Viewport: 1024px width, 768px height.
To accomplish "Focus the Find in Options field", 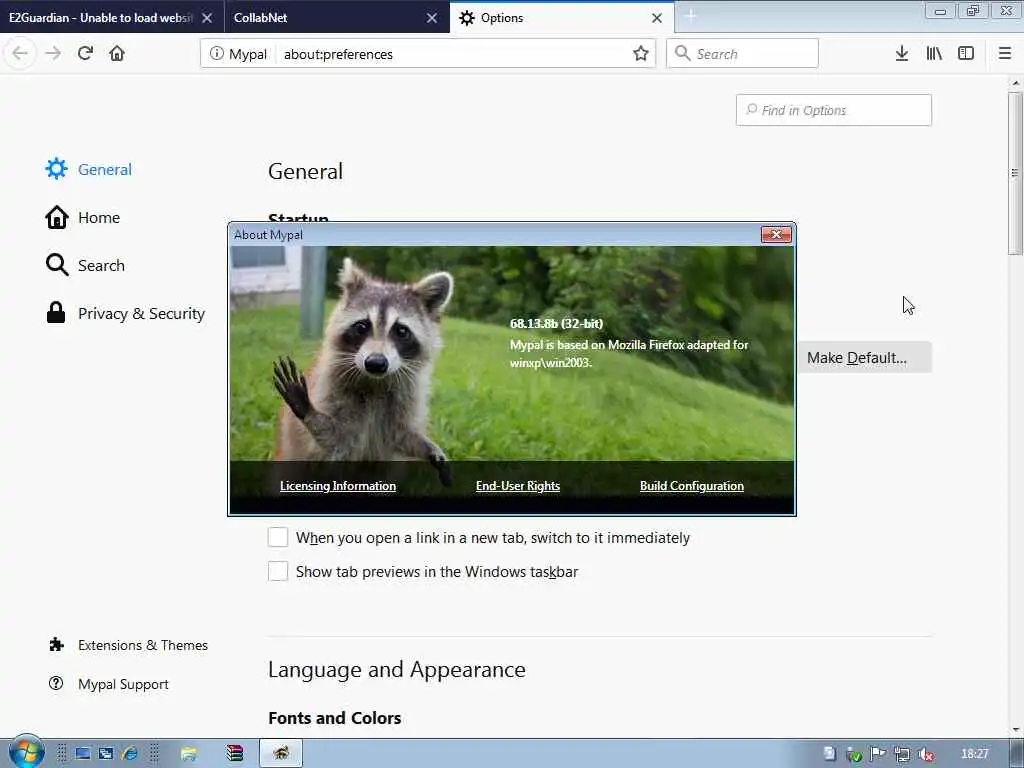I will [834, 110].
